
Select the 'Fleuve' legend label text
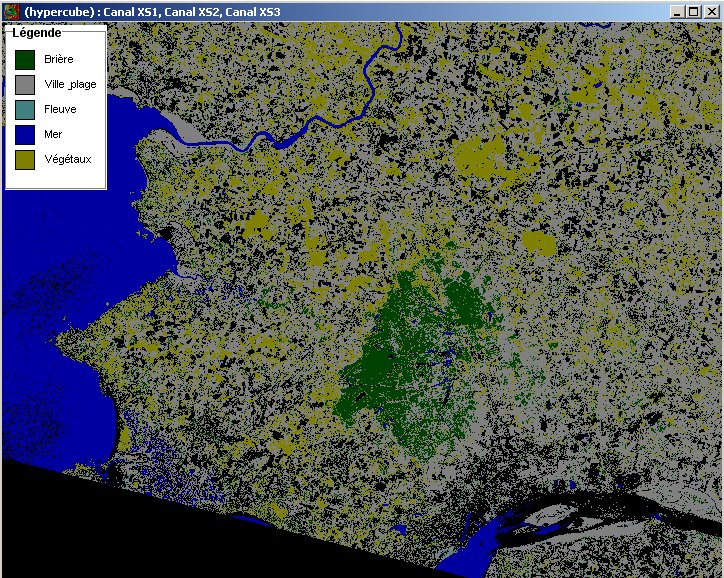coord(60,109)
